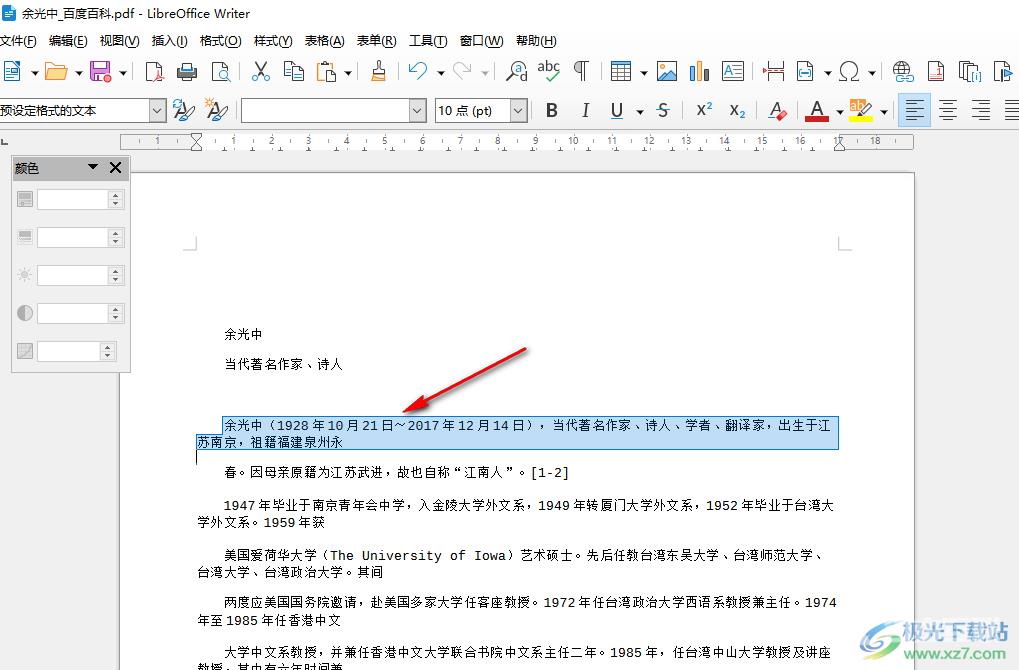Click the New document icon

coord(12,71)
